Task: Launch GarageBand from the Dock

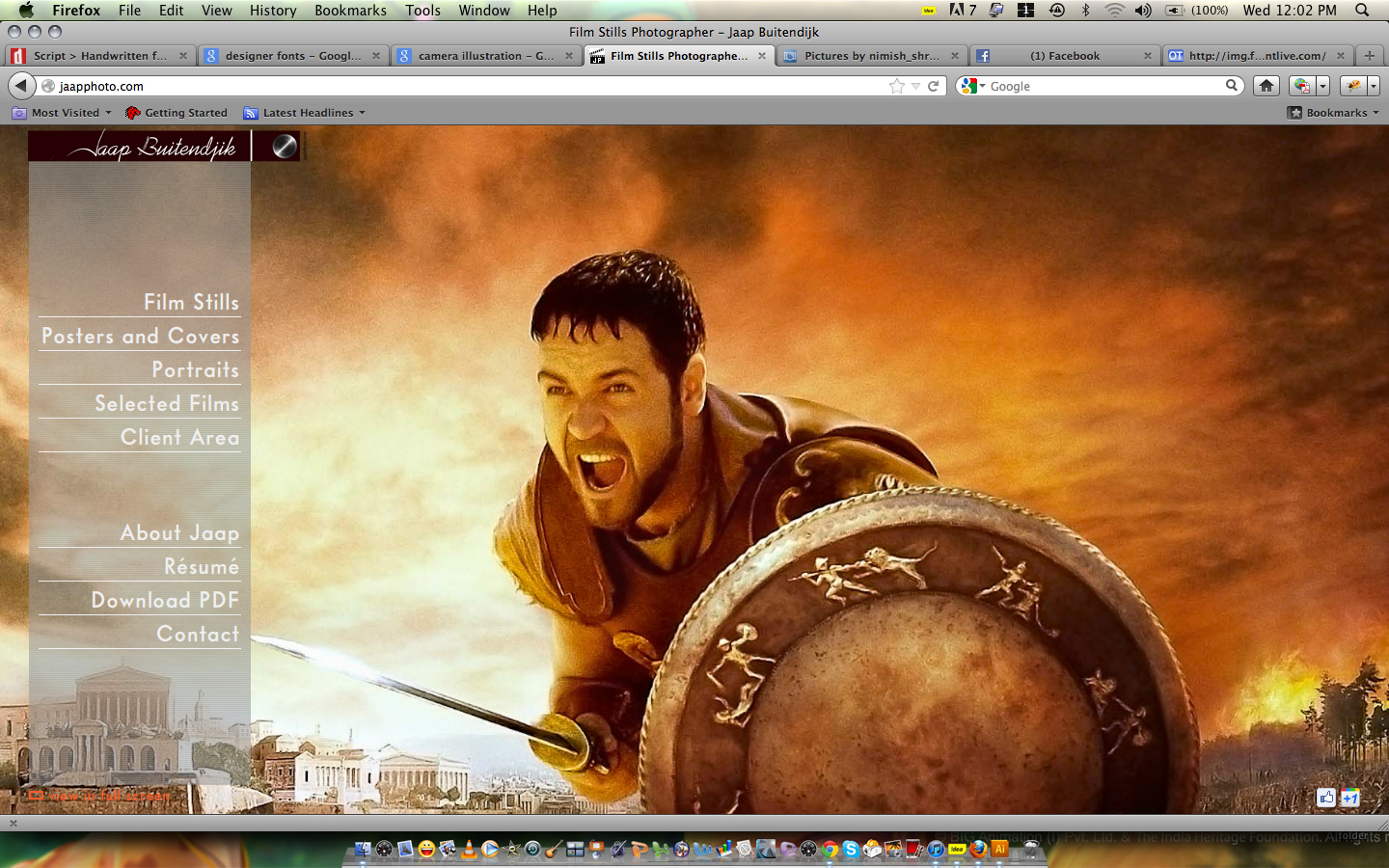Action: [x=554, y=849]
